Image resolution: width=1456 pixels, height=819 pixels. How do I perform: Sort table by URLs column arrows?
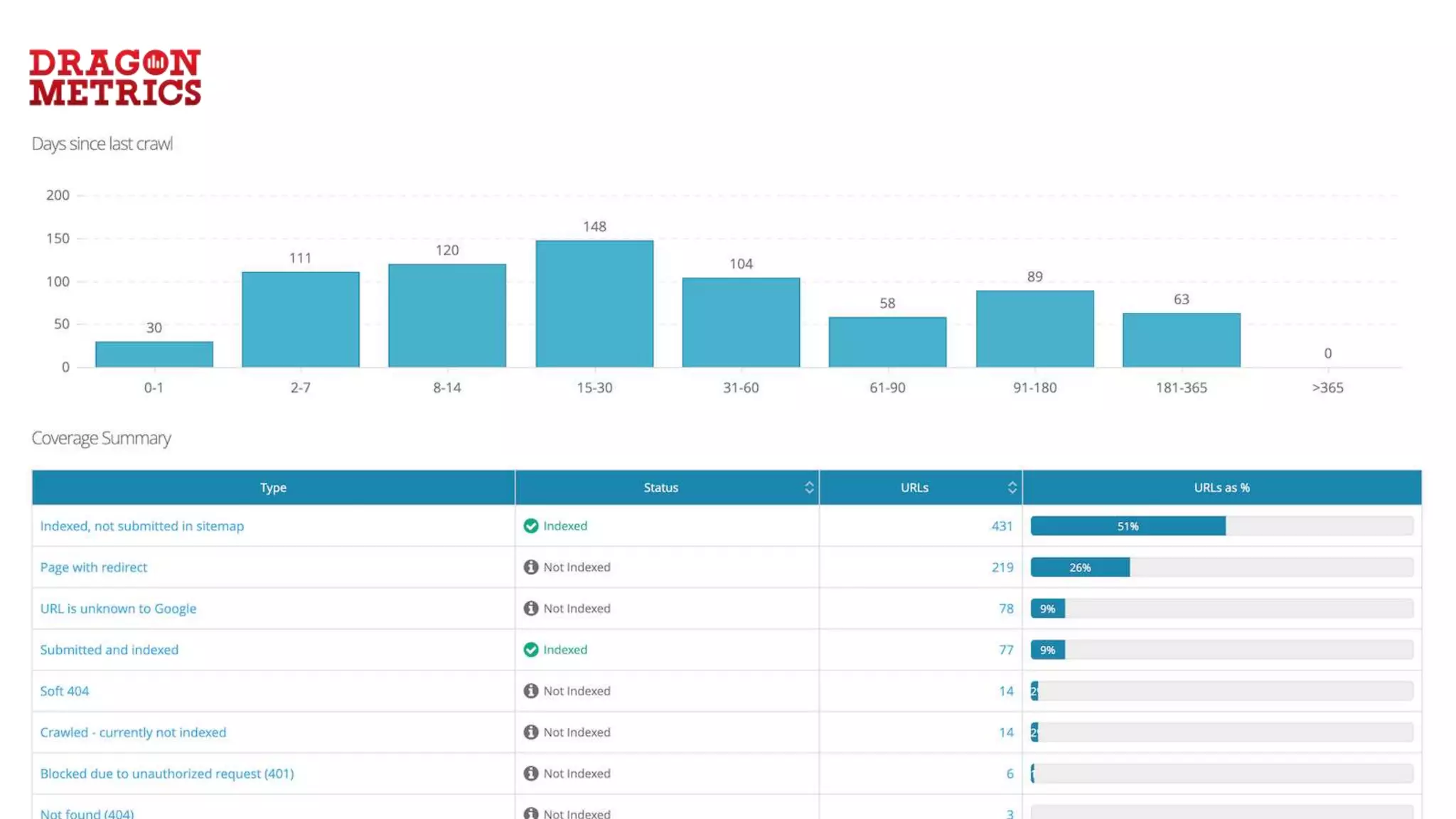click(1012, 488)
